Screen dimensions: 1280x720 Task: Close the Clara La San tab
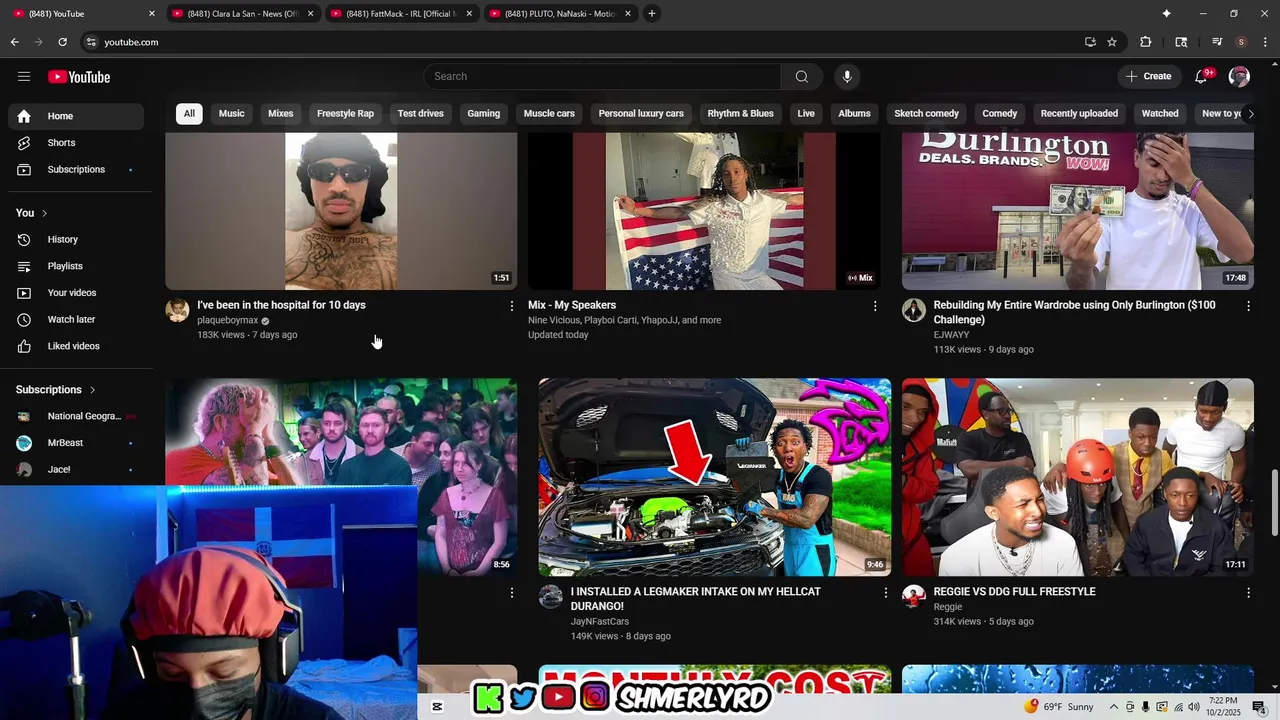[310, 13]
